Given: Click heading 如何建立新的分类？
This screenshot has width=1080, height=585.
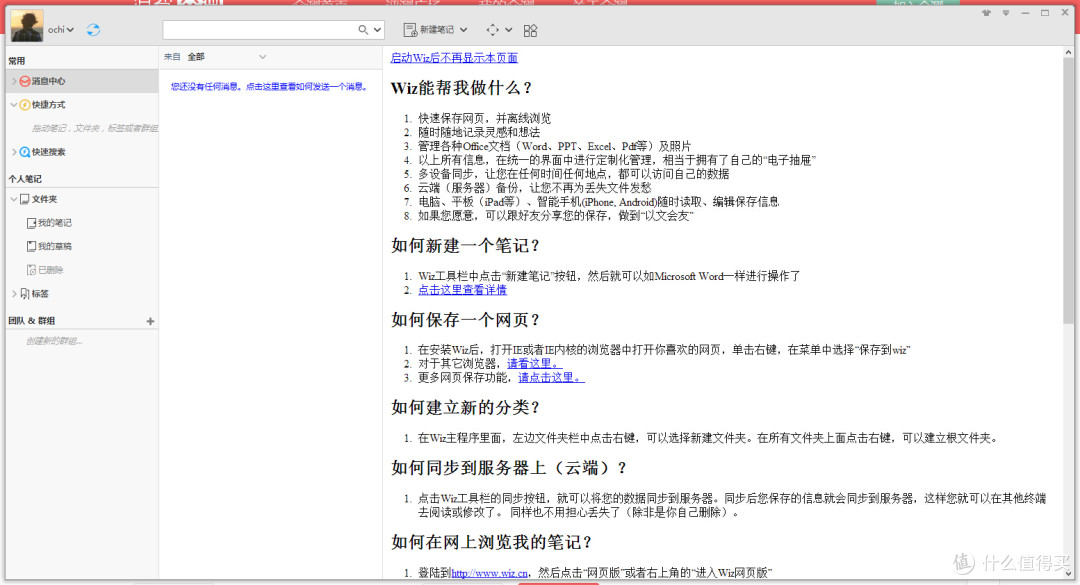Looking at the screenshot, I should pos(466,407).
